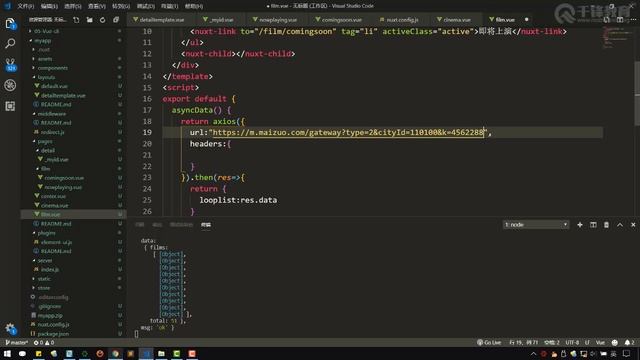The height and width of the screenshot is (360, 640).
Task: Click the feedback smiley in status bar
Action: pyautogui.click(x=615, y=342)
